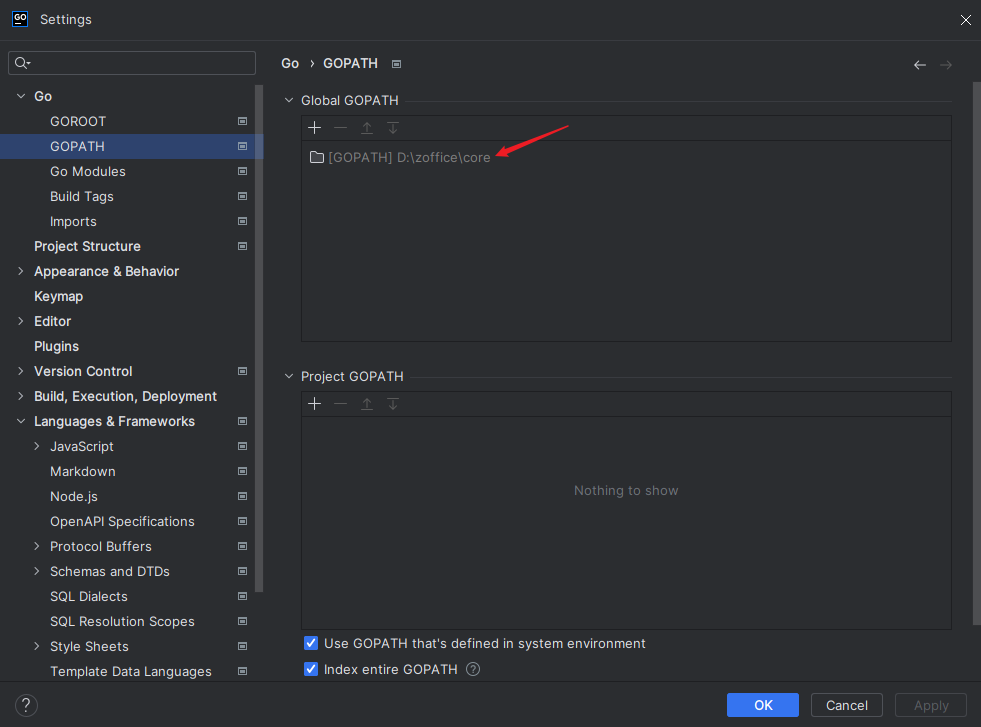This screenshot has height=727, width=981.
Task: Click the move down arrow in Global GOPATH
Action: coord(393,128)
